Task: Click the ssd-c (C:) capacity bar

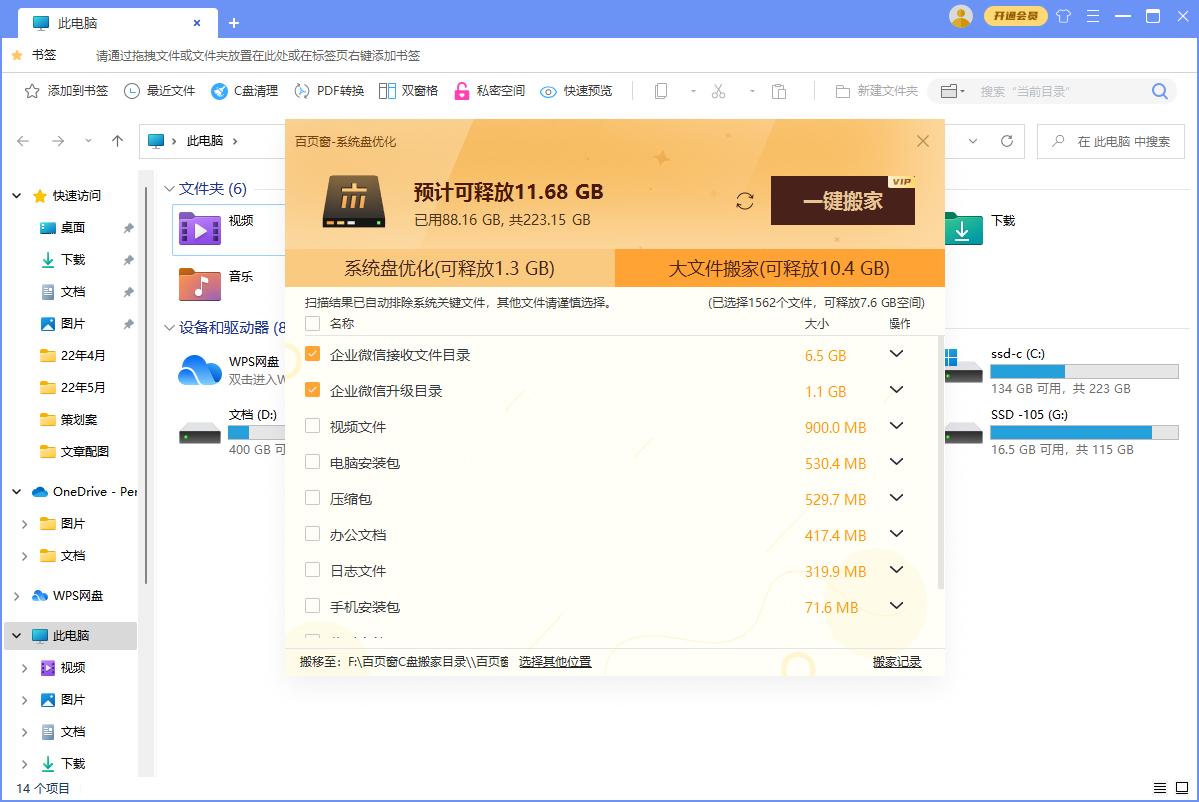Action: [x=1083, y=372]
